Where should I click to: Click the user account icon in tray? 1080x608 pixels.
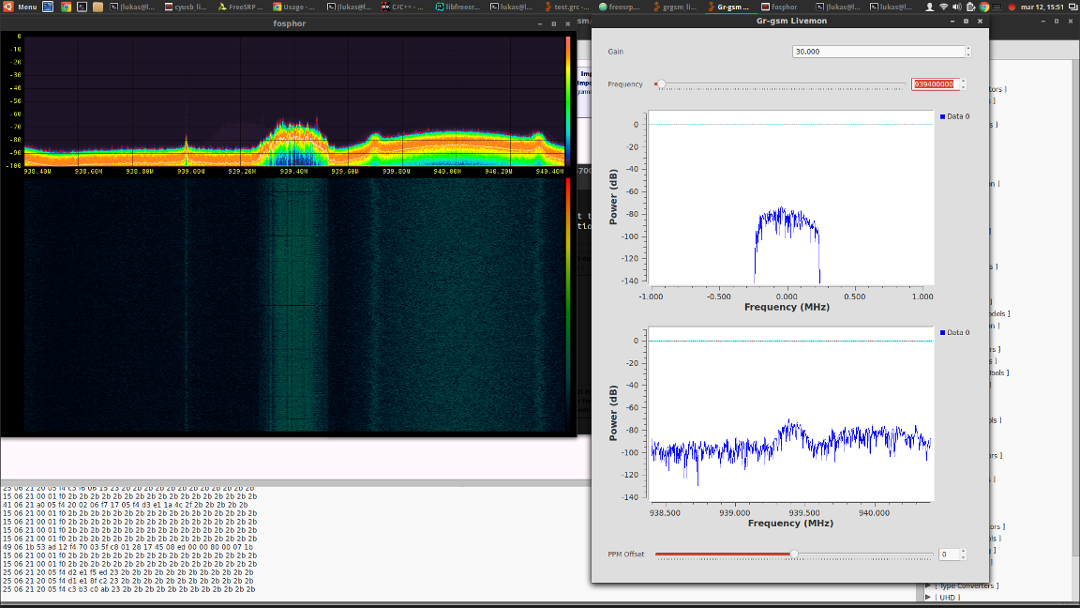[x=929, y=7]
